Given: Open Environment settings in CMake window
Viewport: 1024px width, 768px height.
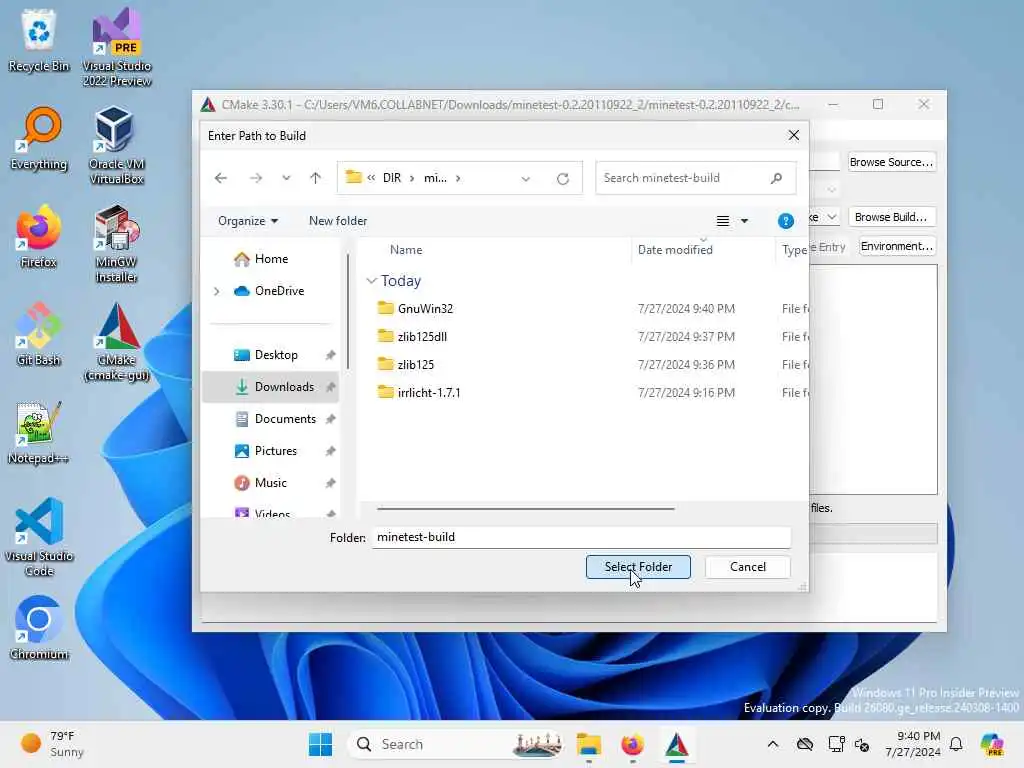Looking at the screenshot, I should pos(897,246).
